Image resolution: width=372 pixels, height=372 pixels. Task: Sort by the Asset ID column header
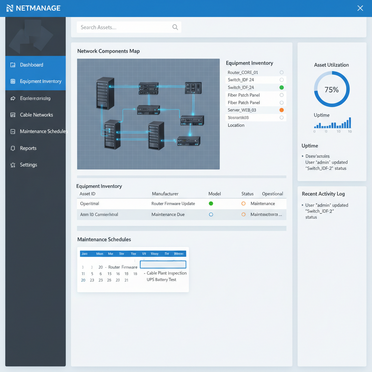click(x=88, y=194)
